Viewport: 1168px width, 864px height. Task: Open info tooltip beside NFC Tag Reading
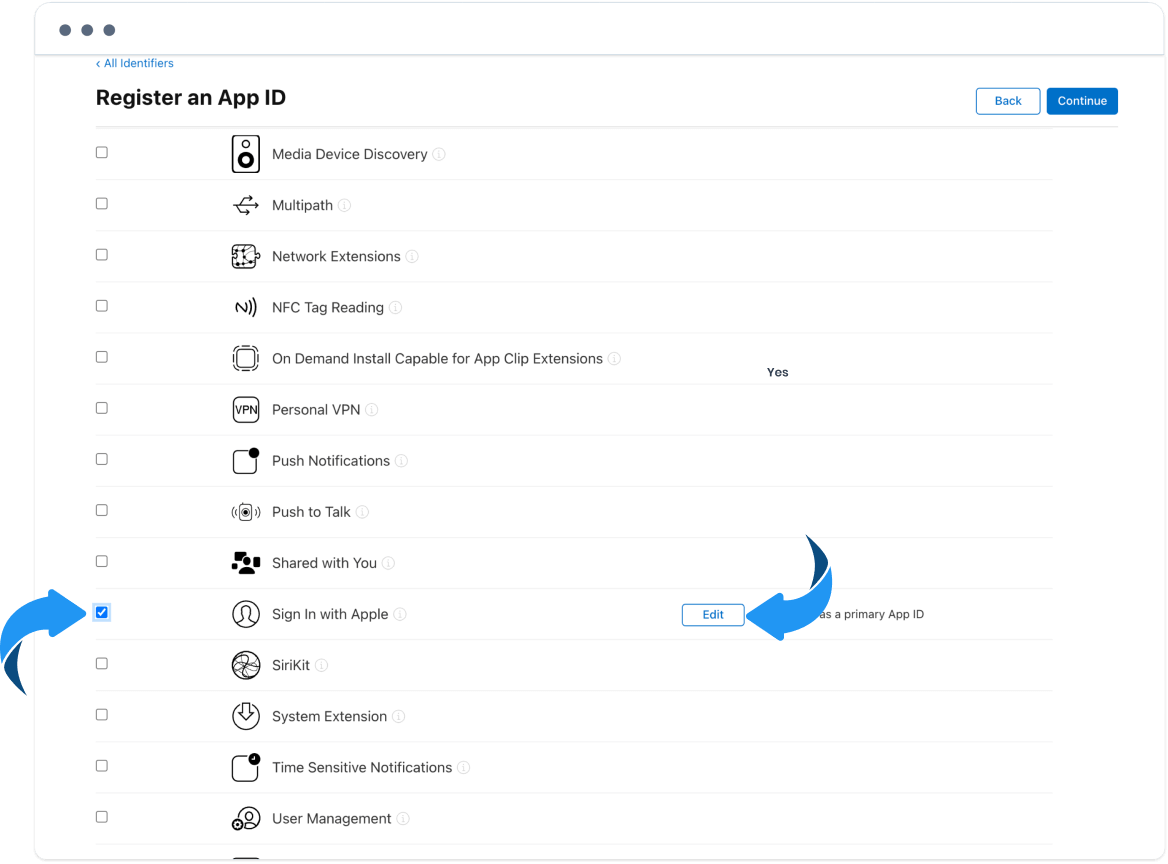click(x=396, y=308)
